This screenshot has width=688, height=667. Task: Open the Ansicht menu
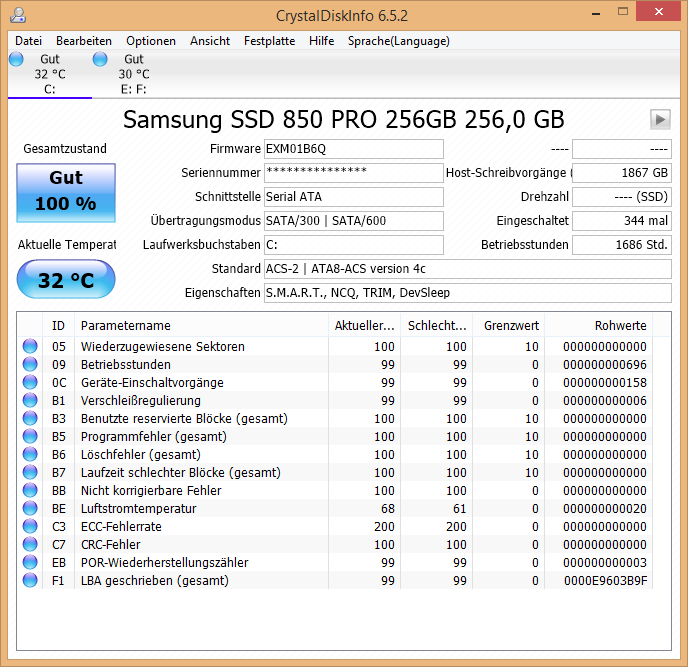210,41
